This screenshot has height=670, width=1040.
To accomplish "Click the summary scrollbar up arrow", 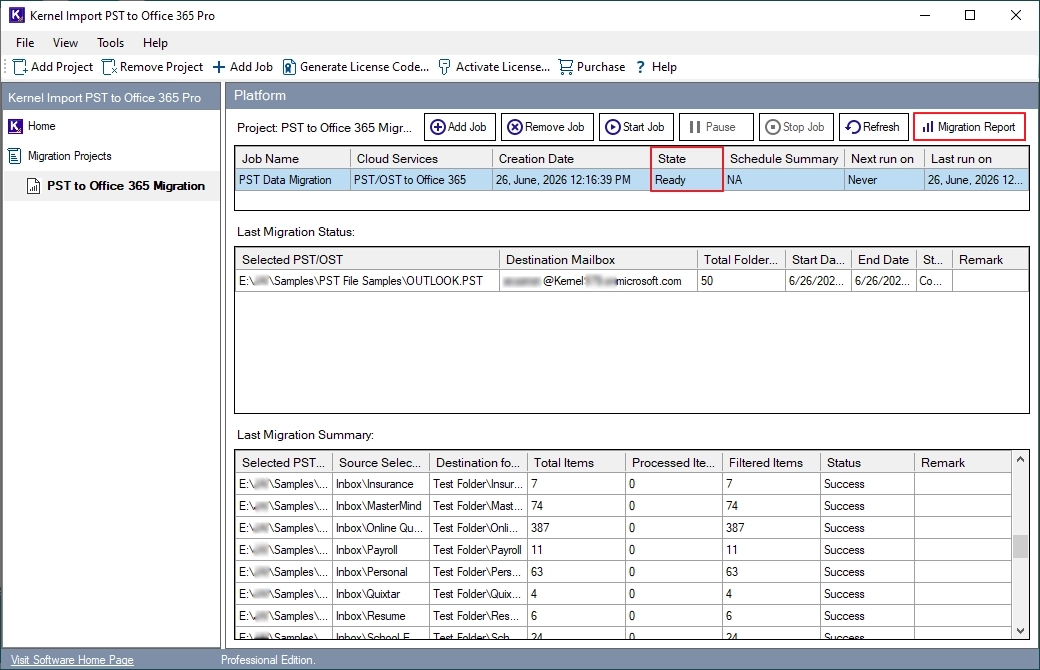I will point(1020,459).
